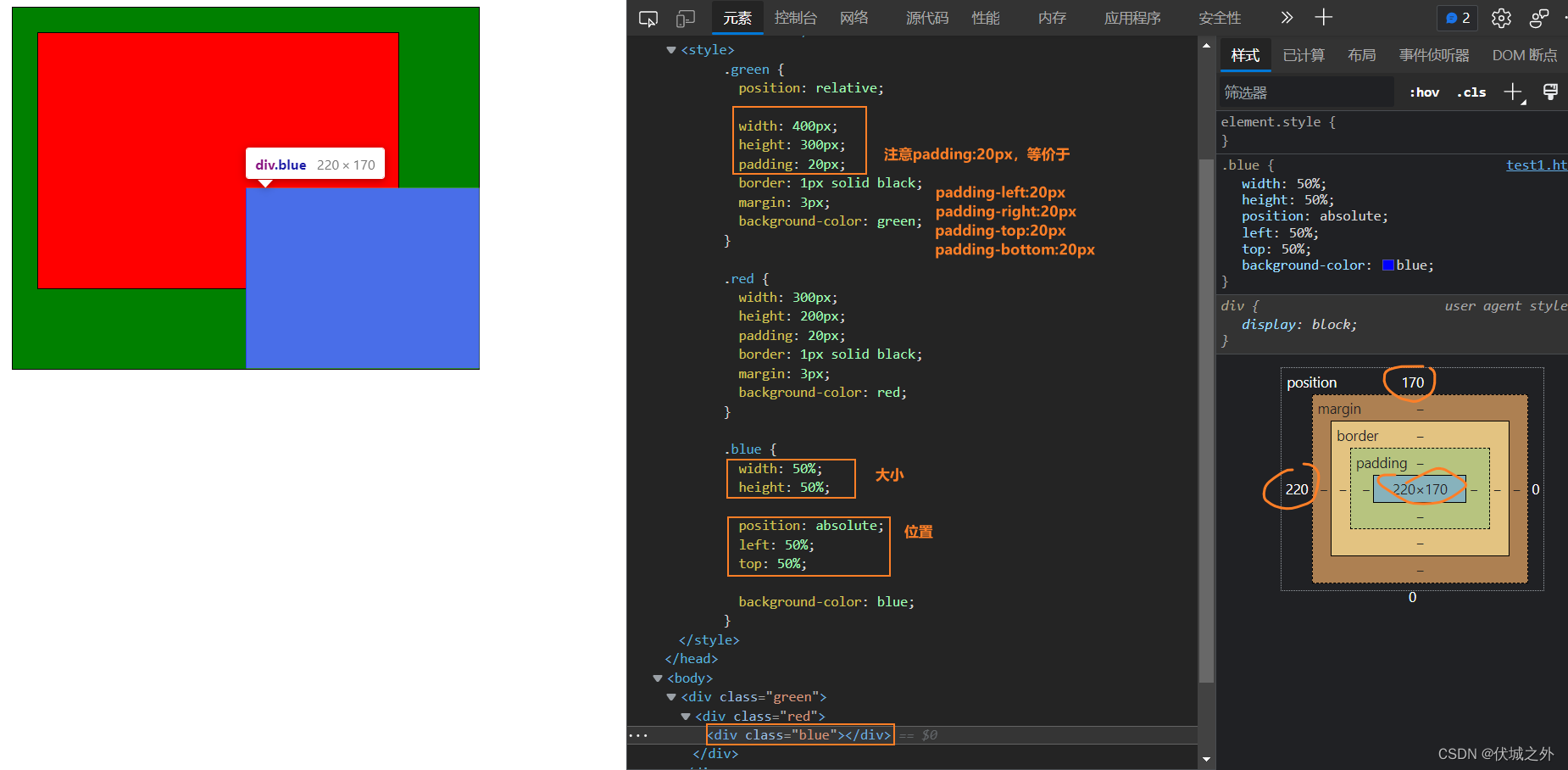Click the three dots beside selected DOM row
Image resolution: width=1568 pixels, height=770 pixels.
tap(638, 735)
